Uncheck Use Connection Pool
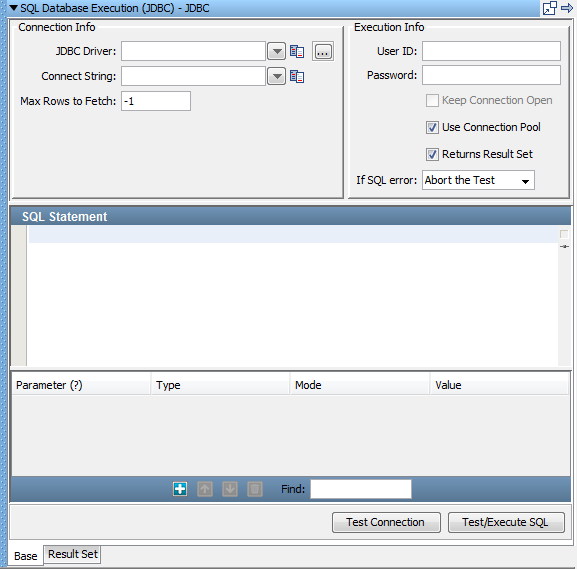This screenshot has height=569, width=577. click(x=432, y=127)
